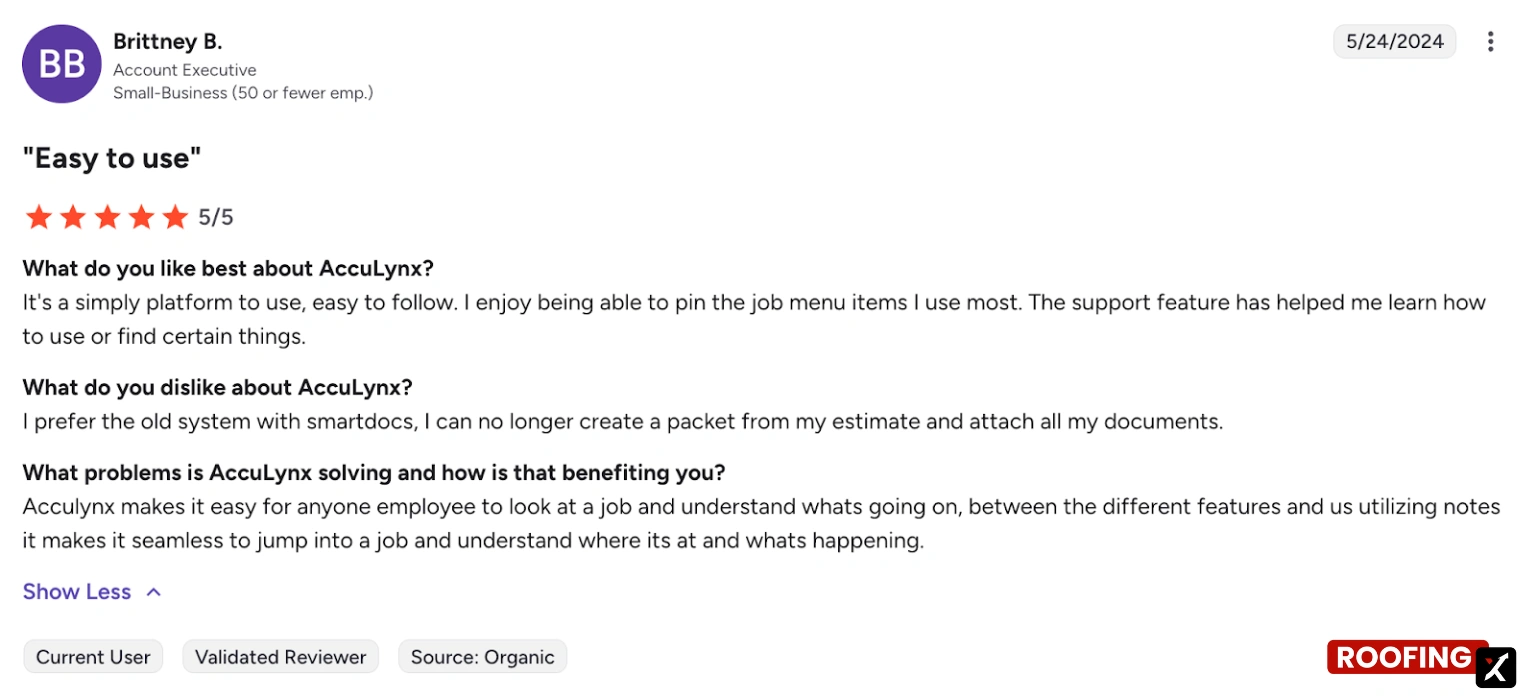
Task: Toggle the Validated Reviewer badge
Action: pyautogui.click(x=280, y=656)
